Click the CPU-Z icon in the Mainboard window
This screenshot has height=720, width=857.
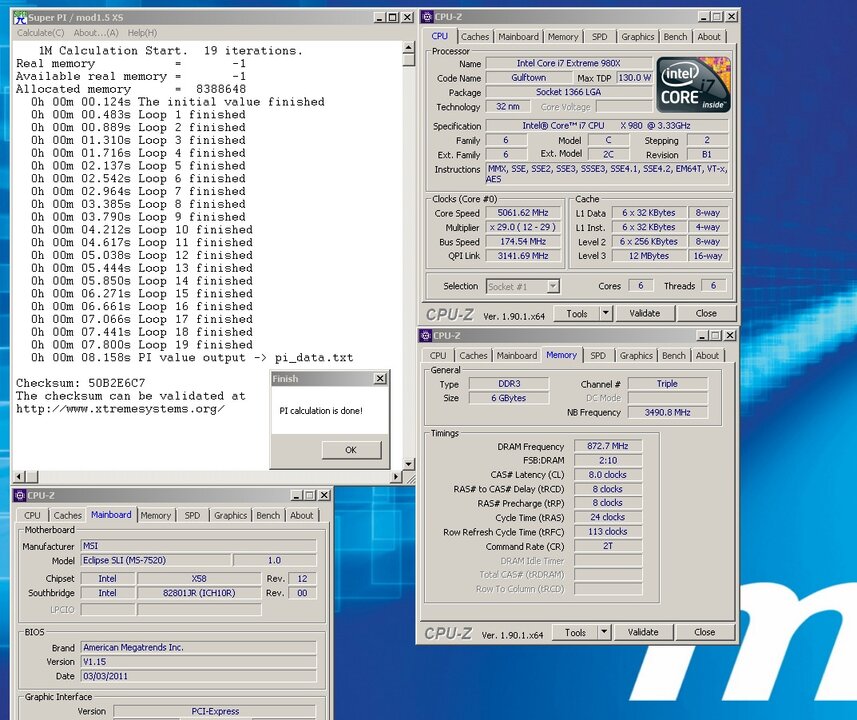(20, 495)
